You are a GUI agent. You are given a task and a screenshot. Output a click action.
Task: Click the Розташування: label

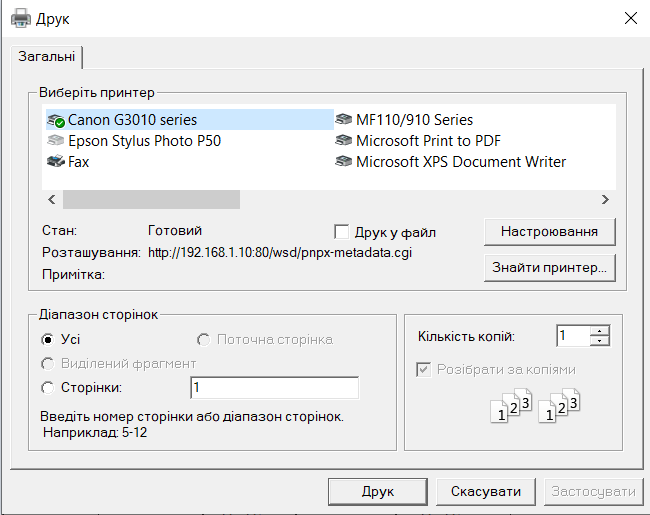point(91,252)
